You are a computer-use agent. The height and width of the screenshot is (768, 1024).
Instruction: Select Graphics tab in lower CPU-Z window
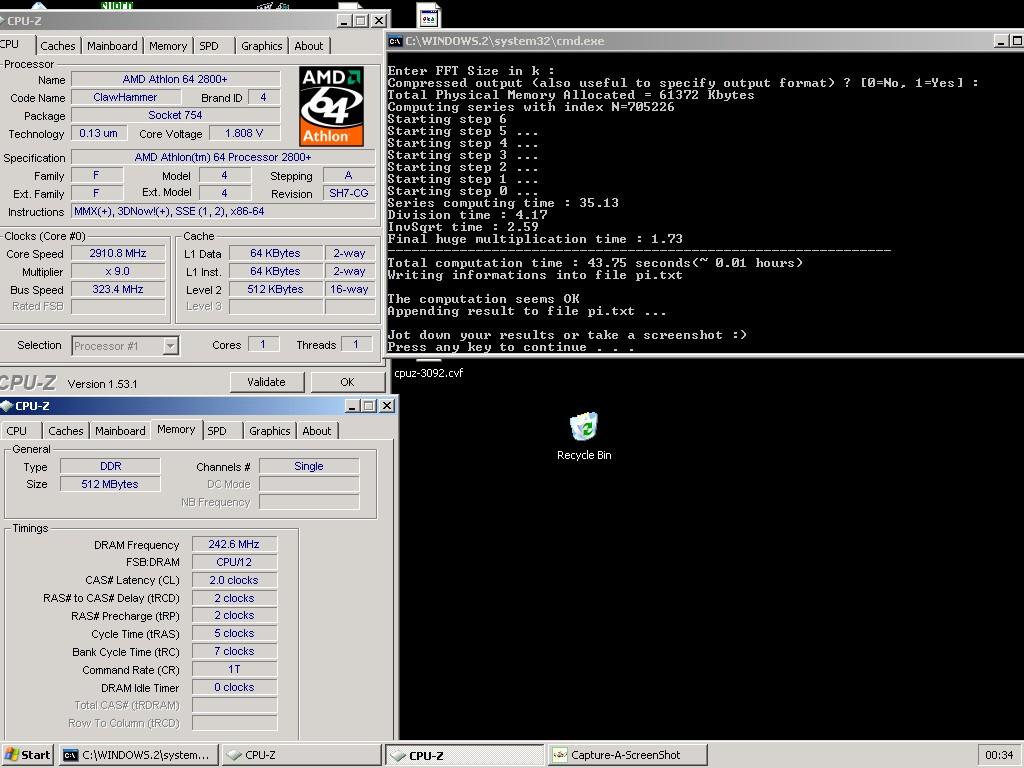coord(269,431)
